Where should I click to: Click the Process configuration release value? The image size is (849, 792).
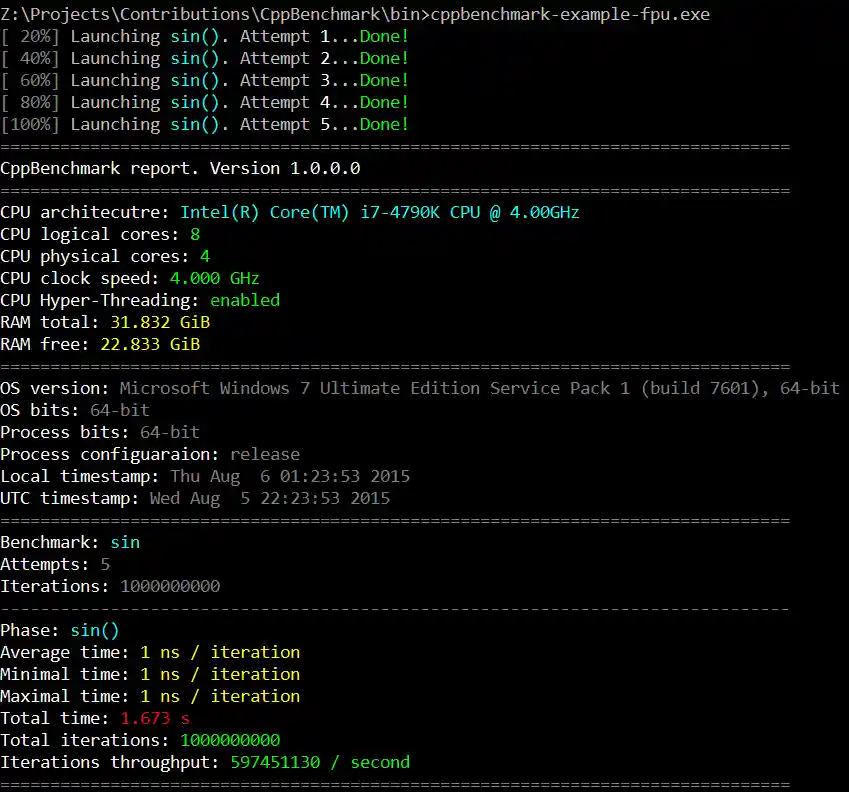pyautogui.click(x=265, y=454)
